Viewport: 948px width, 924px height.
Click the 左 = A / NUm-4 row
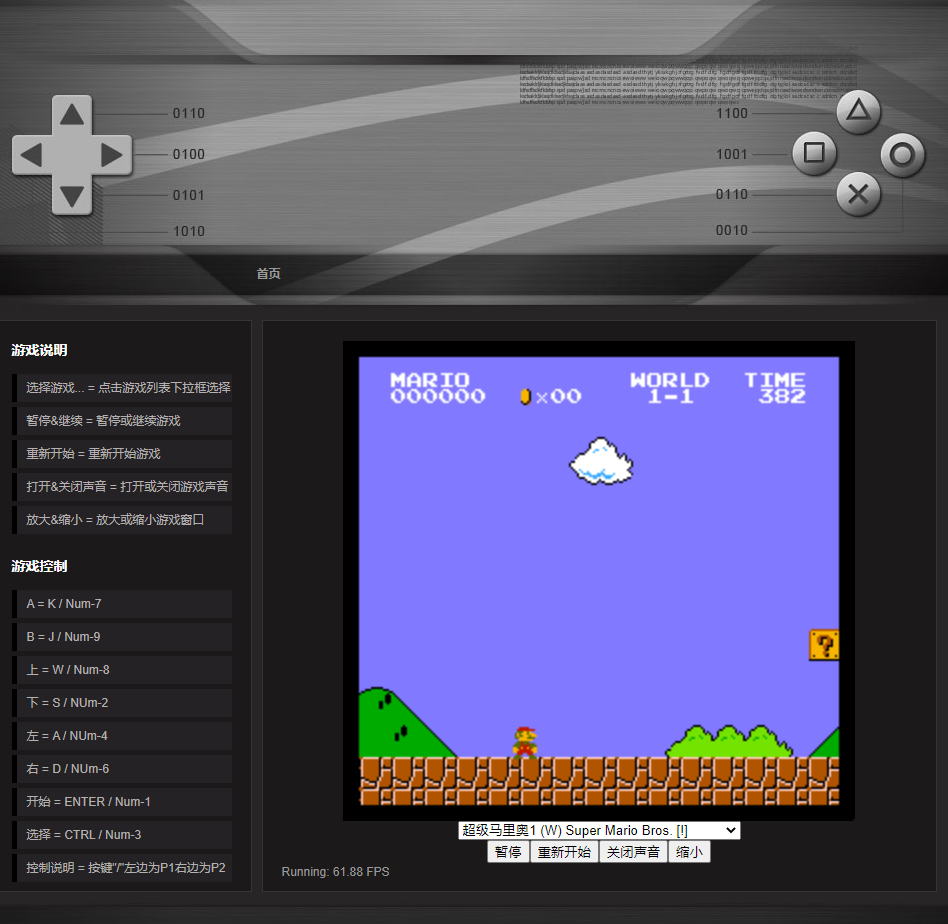[122, 736]
